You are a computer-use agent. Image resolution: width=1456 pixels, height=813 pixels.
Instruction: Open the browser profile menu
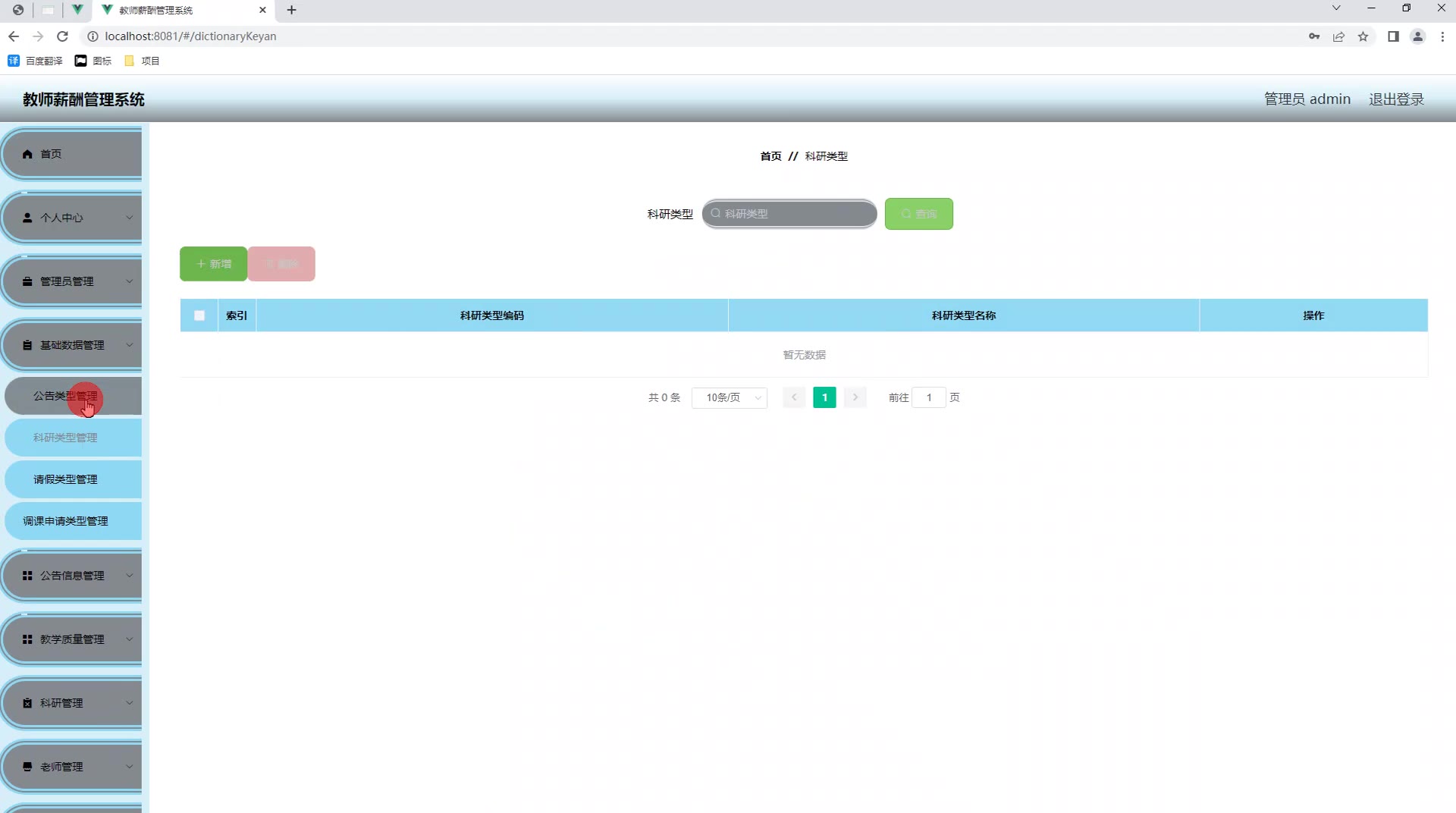click(1417, 36)
